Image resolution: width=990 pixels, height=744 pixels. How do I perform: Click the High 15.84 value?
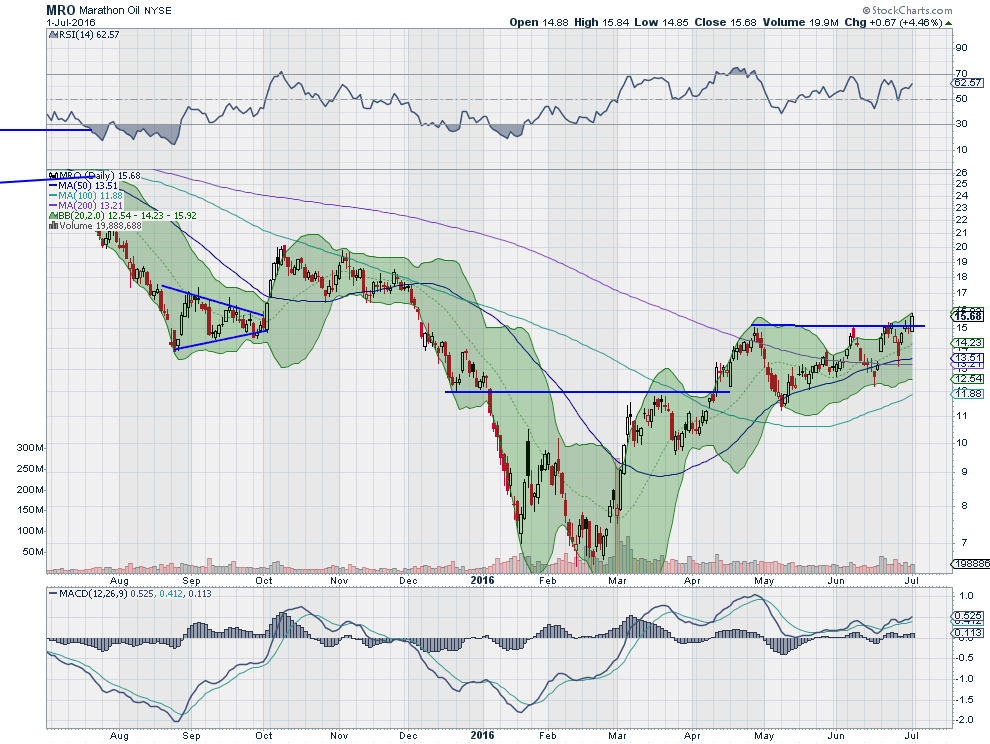point(601,23)
